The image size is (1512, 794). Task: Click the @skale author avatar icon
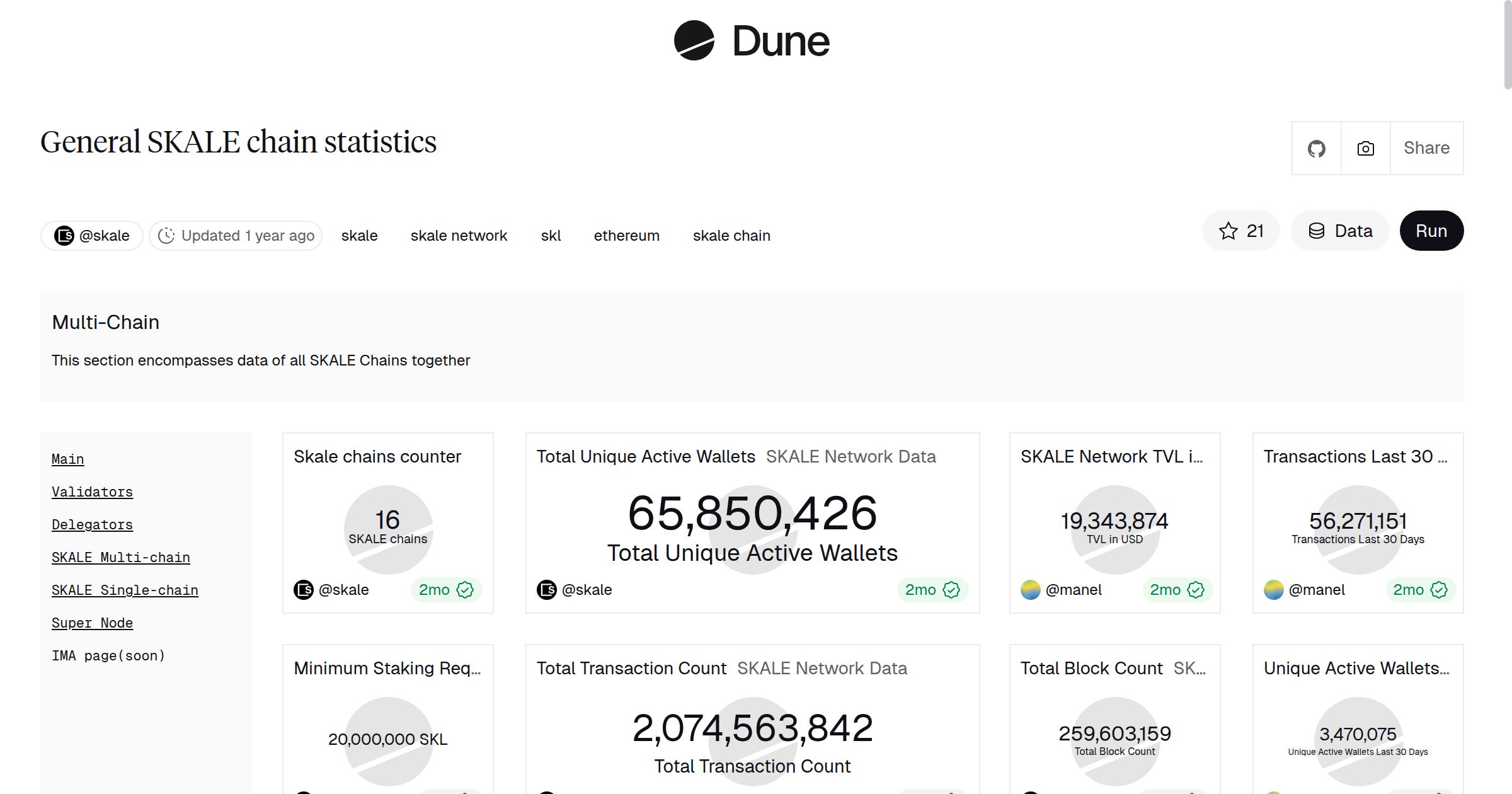click(x=64, y=234)
